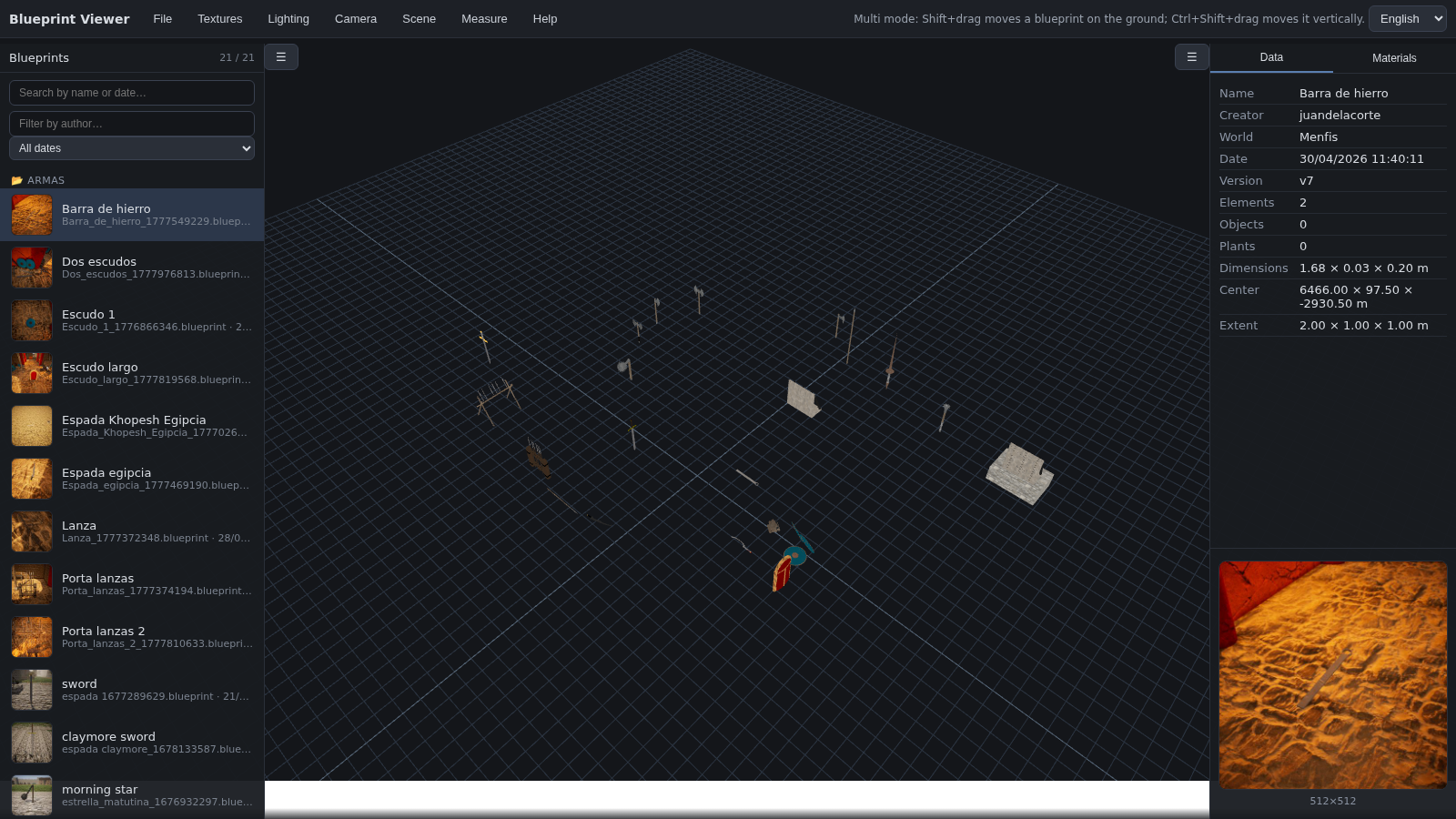The height and width of the screenshot is (819, 1456).
Task: Select the Escudo largo blueprint
Action: pos(132,373)
